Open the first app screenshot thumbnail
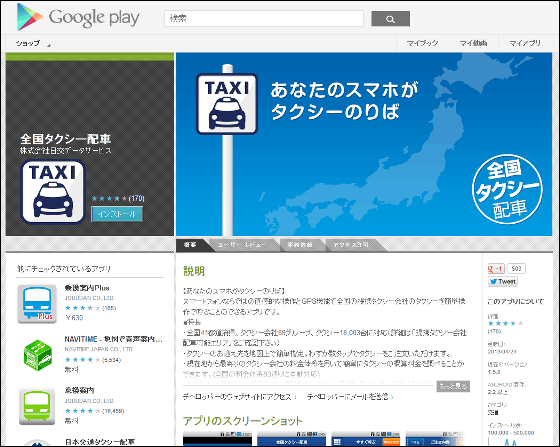Image resolution: width=560 pixels, height=447 pixels. tap(217, 439)
